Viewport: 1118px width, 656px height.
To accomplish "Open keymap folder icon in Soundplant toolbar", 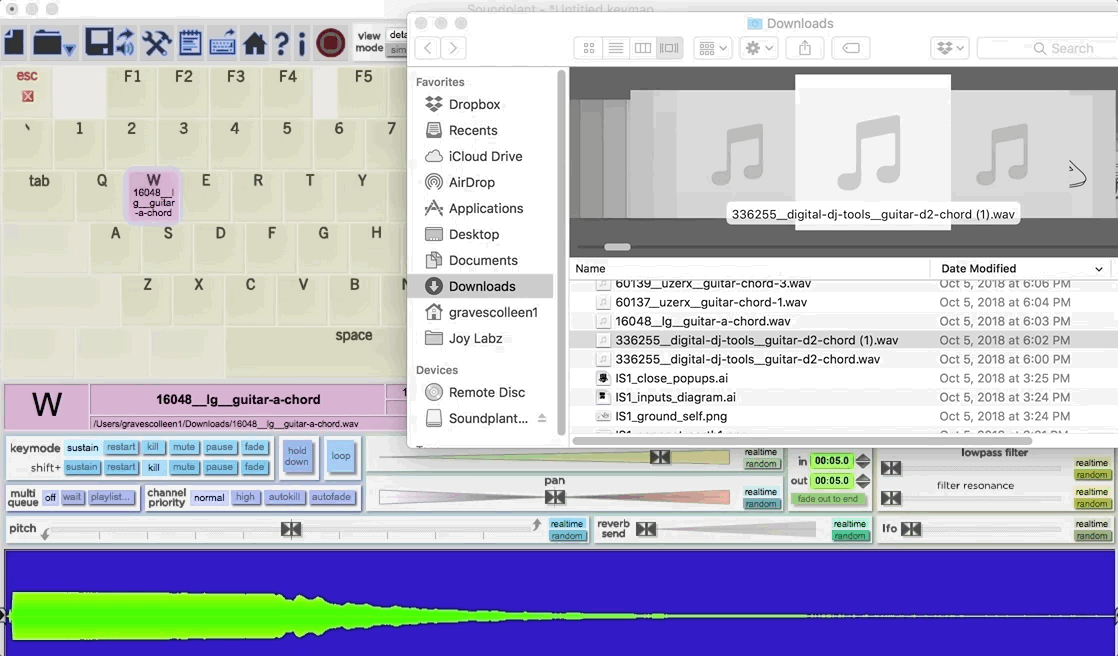I will coord(46,43).
